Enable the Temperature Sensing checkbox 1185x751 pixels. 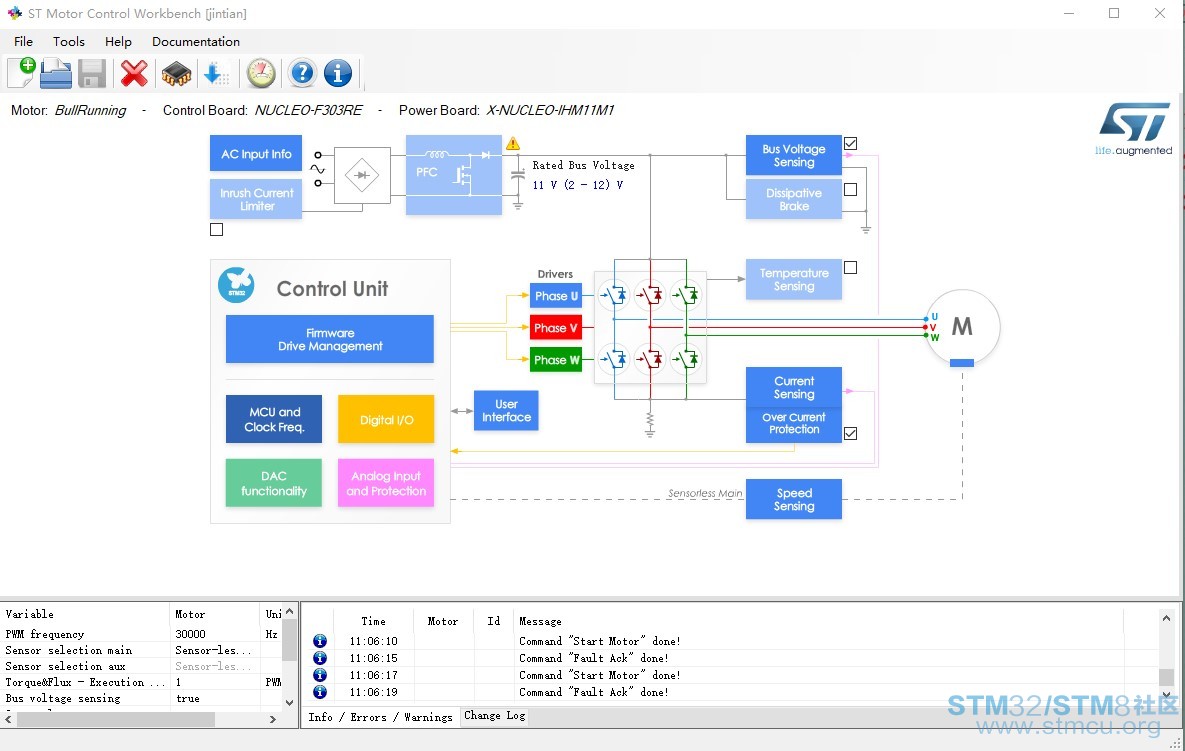click(x=850, y=267)
